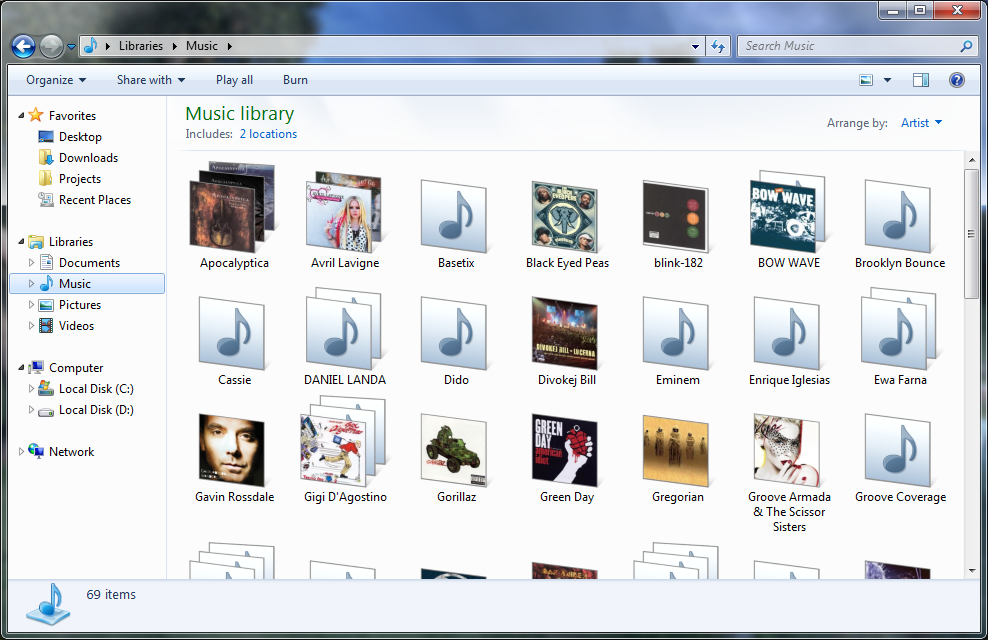The width and height of the screenshot is (988, 640).
Task: Select the Eminem music icon
Action: coord(676,333)
